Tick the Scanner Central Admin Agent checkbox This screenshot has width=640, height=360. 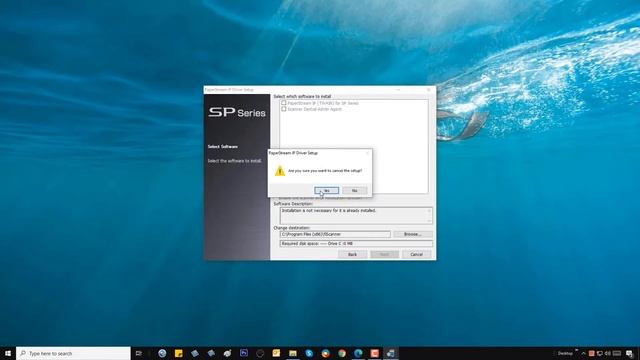click(284, 109)
